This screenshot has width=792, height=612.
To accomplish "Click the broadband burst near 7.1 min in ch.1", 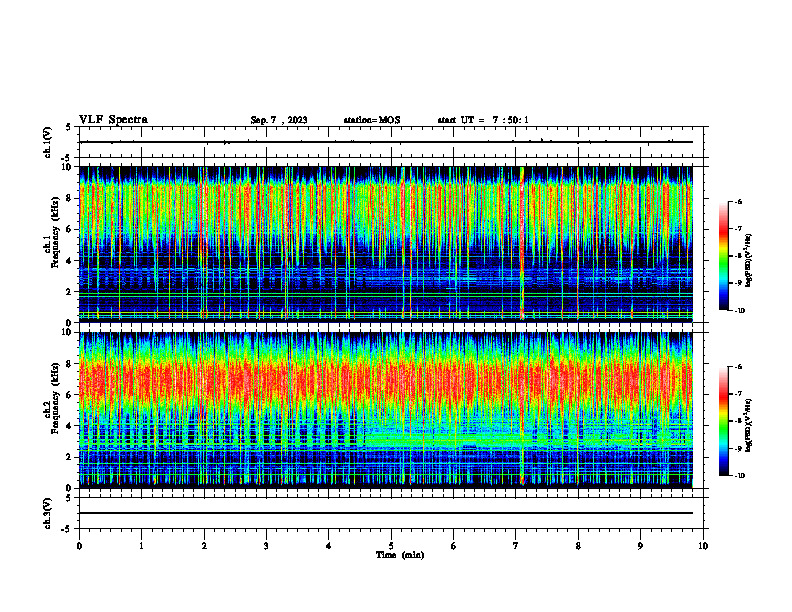I will [522, 244].
